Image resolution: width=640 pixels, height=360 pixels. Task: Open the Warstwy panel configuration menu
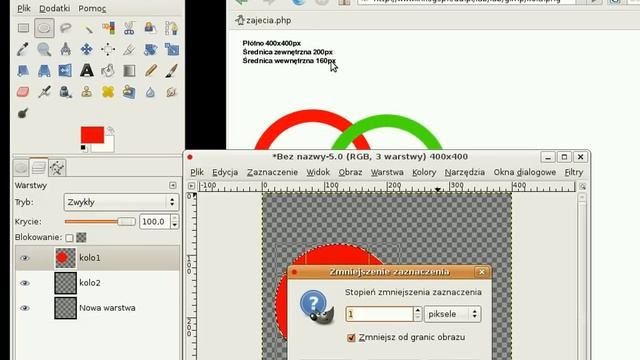(x=173, y=185)
